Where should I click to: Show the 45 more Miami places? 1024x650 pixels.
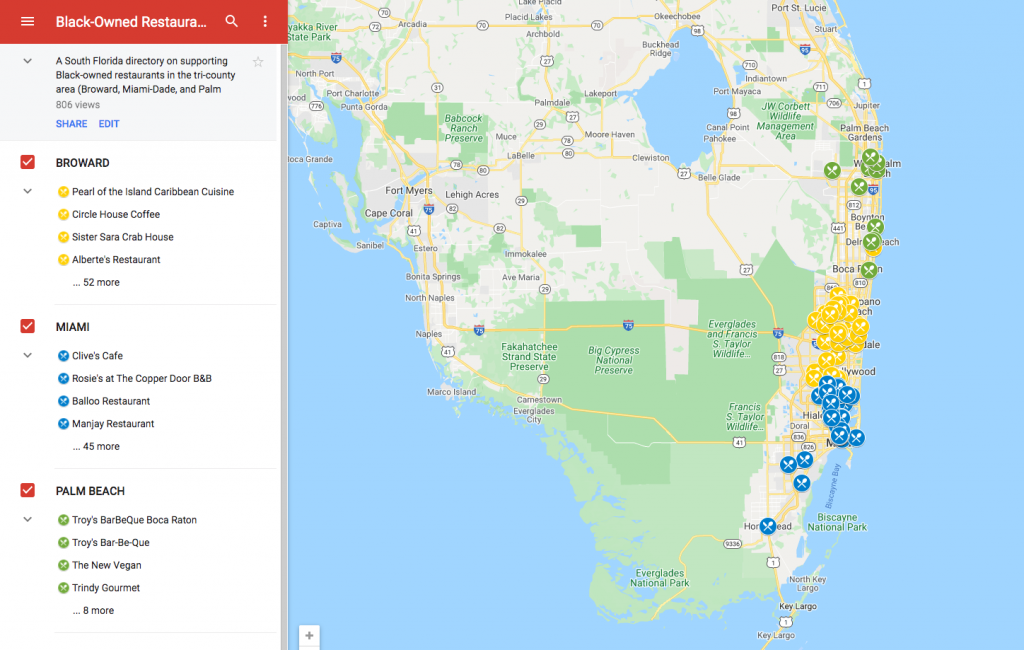(x=96, y=446)
